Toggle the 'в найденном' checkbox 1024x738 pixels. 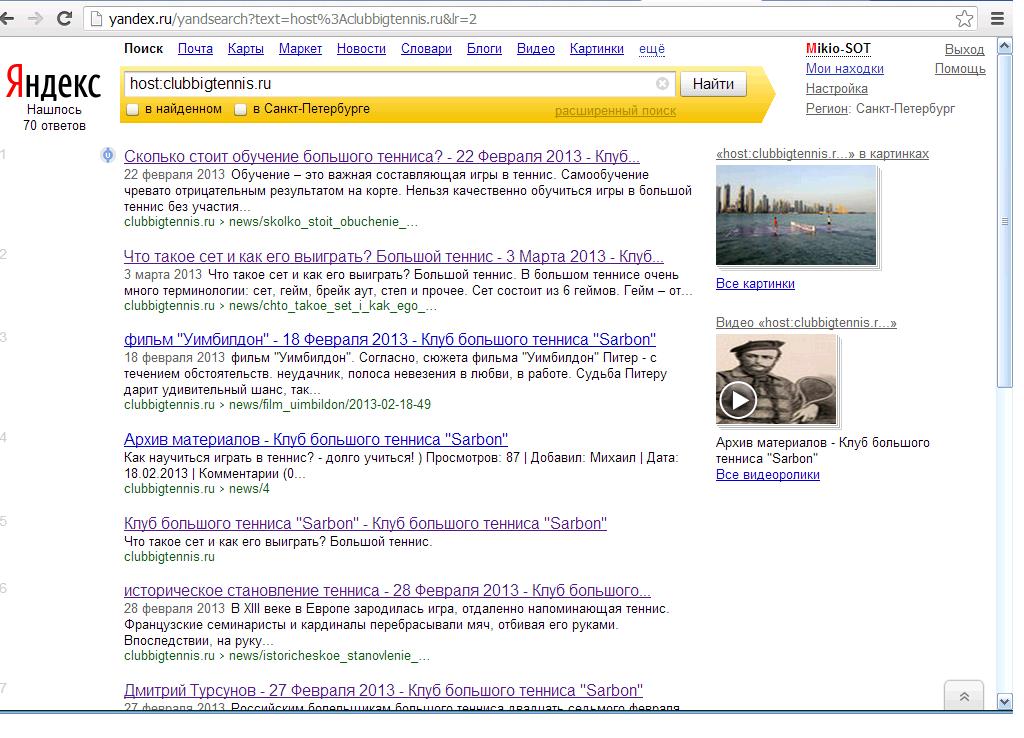[133, 109]
